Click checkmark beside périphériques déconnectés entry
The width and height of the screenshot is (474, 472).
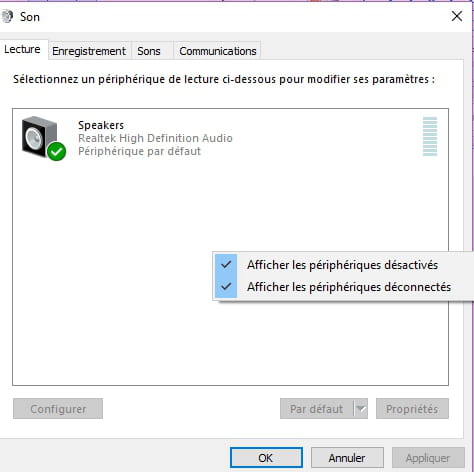[226, 287]
